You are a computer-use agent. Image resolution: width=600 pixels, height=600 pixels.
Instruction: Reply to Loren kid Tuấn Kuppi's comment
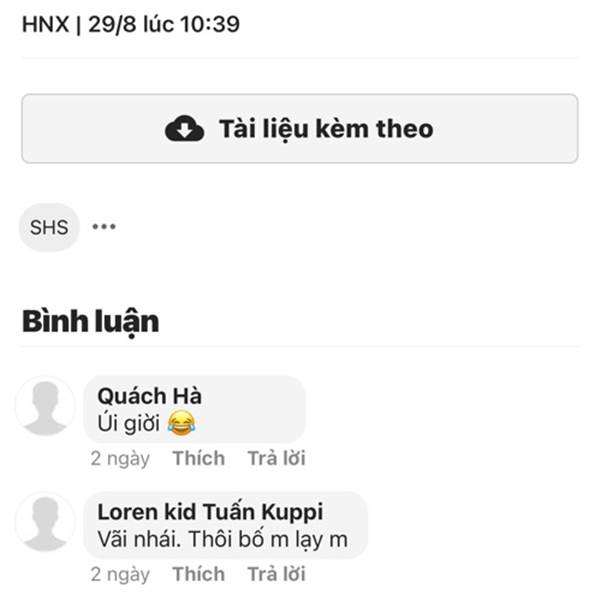[276, 574]
